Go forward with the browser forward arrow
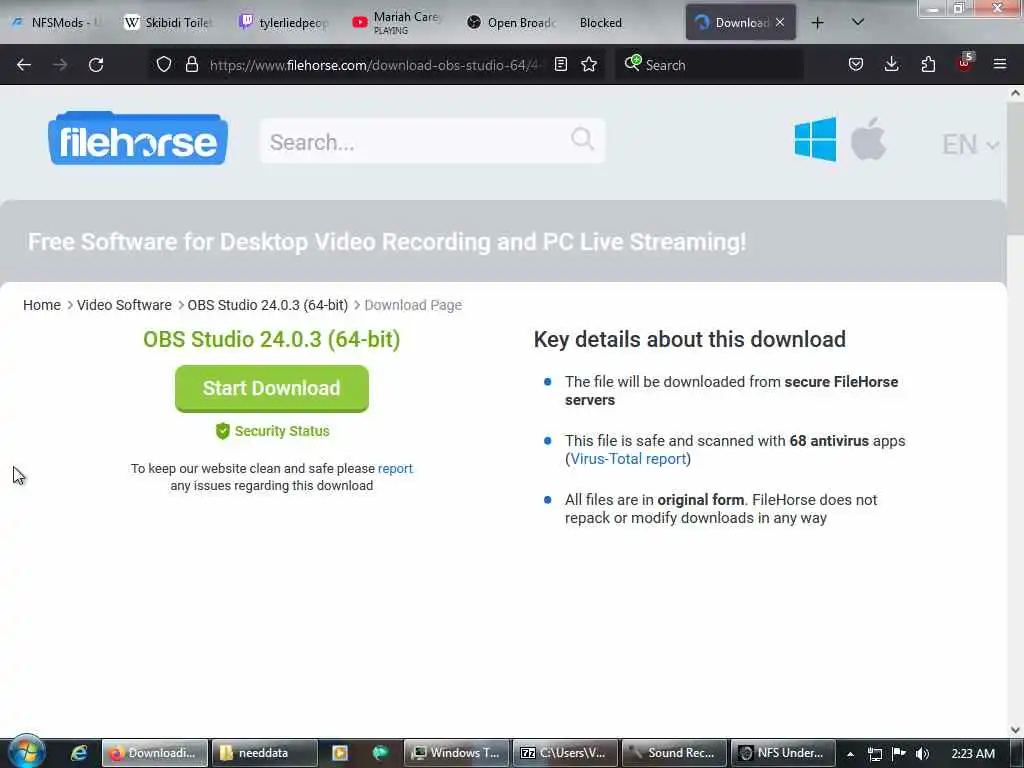The height and width of the screenshot is (768, 1024). 59,65
